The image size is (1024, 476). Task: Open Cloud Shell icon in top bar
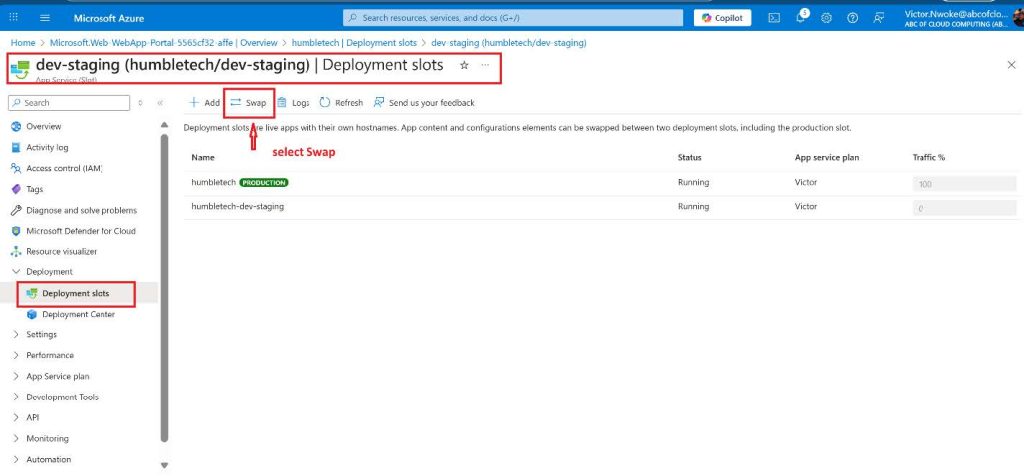[x=774, y=18]
